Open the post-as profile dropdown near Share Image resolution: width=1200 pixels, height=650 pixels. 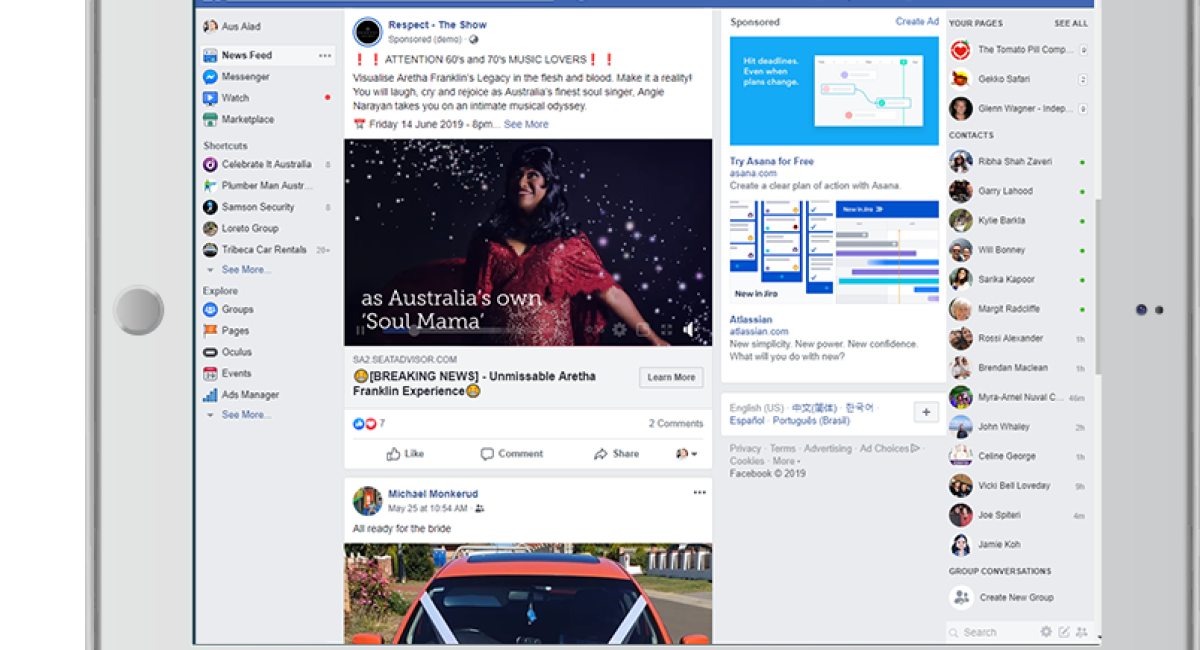click(x=687, y=454)
